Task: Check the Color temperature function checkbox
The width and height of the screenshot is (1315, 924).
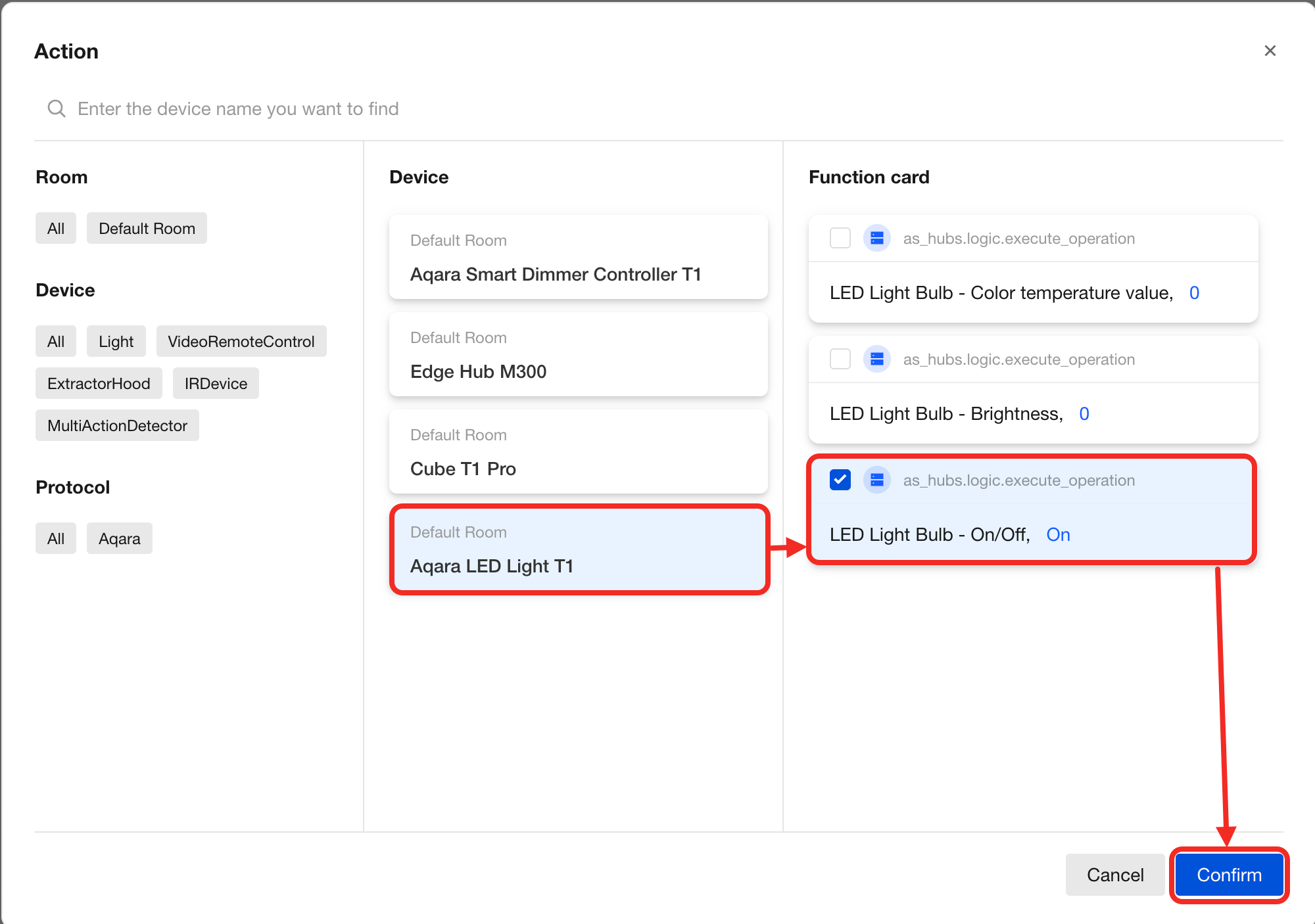Action: point(840,239)
